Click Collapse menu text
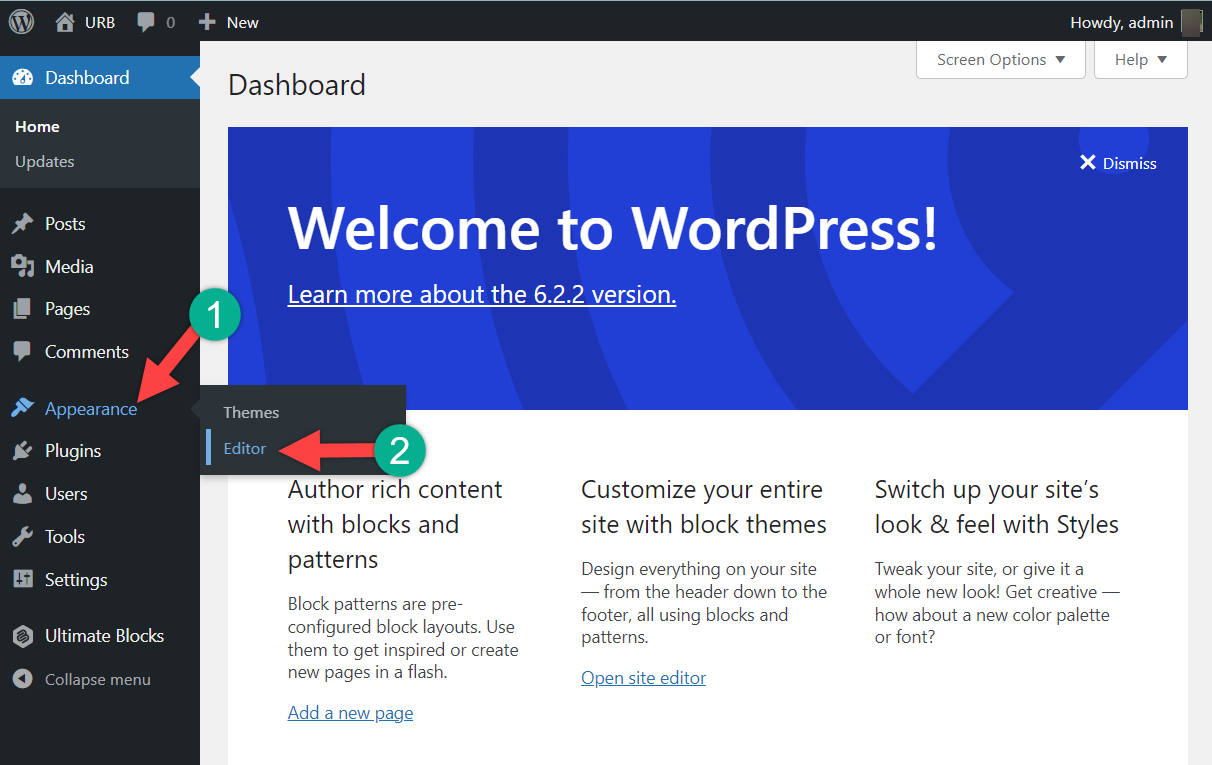Image resolution: width=1212 pixels, height=765 pixels. [x=98, y=680]
